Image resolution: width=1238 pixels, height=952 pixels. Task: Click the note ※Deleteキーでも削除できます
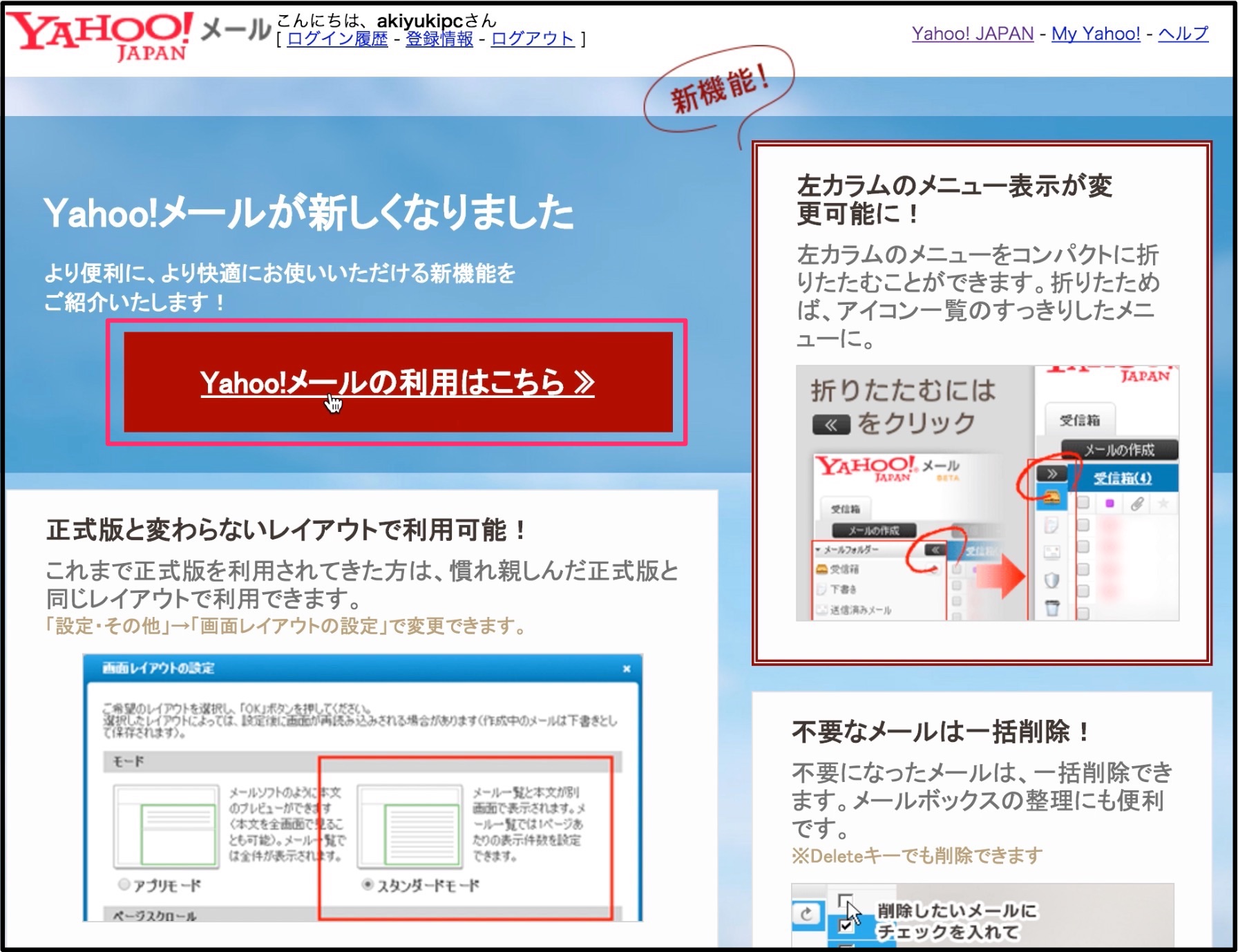click(x=917, y=856)
